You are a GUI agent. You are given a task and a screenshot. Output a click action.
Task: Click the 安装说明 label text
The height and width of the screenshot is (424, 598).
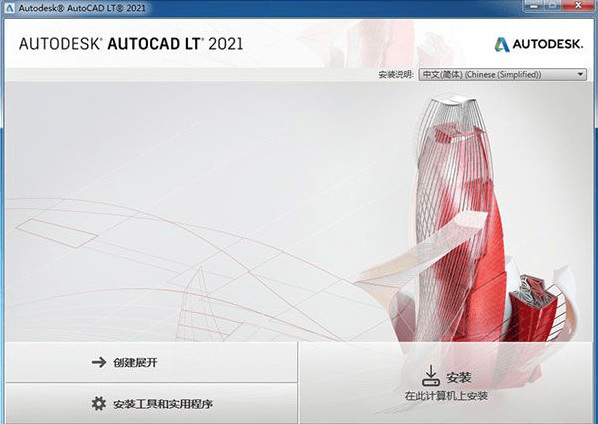coord(396,75)
